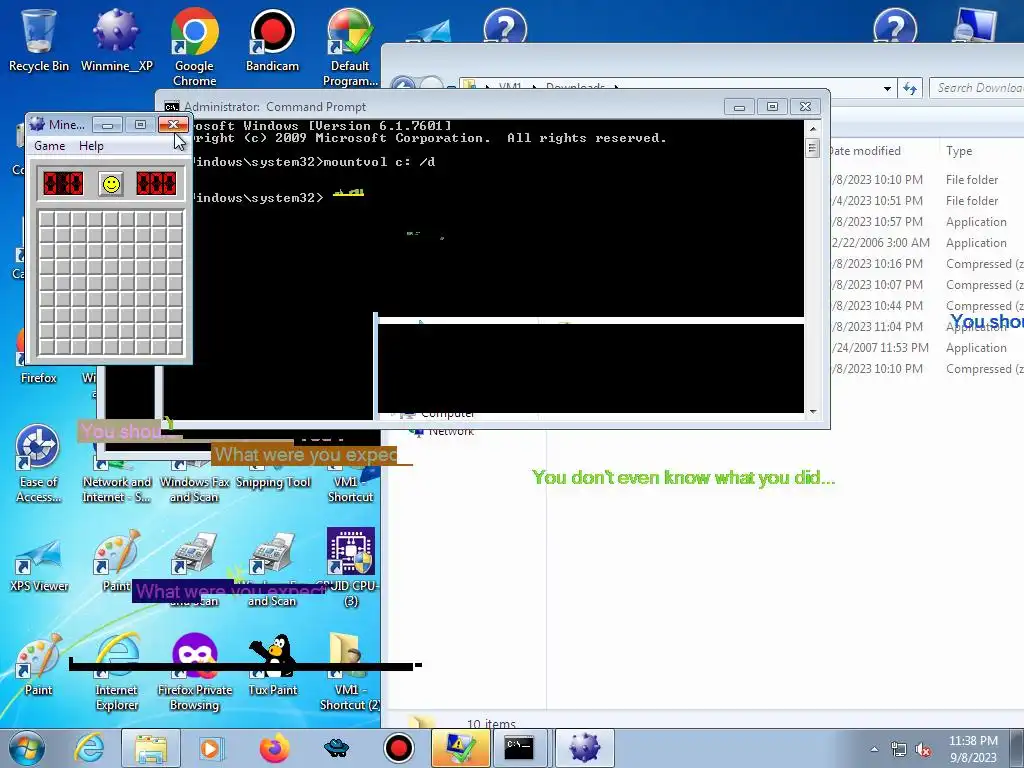Click the help question-mark desktop icon at top right
This screenshot has width=1024, height=768.
click(x=895, y=26)
